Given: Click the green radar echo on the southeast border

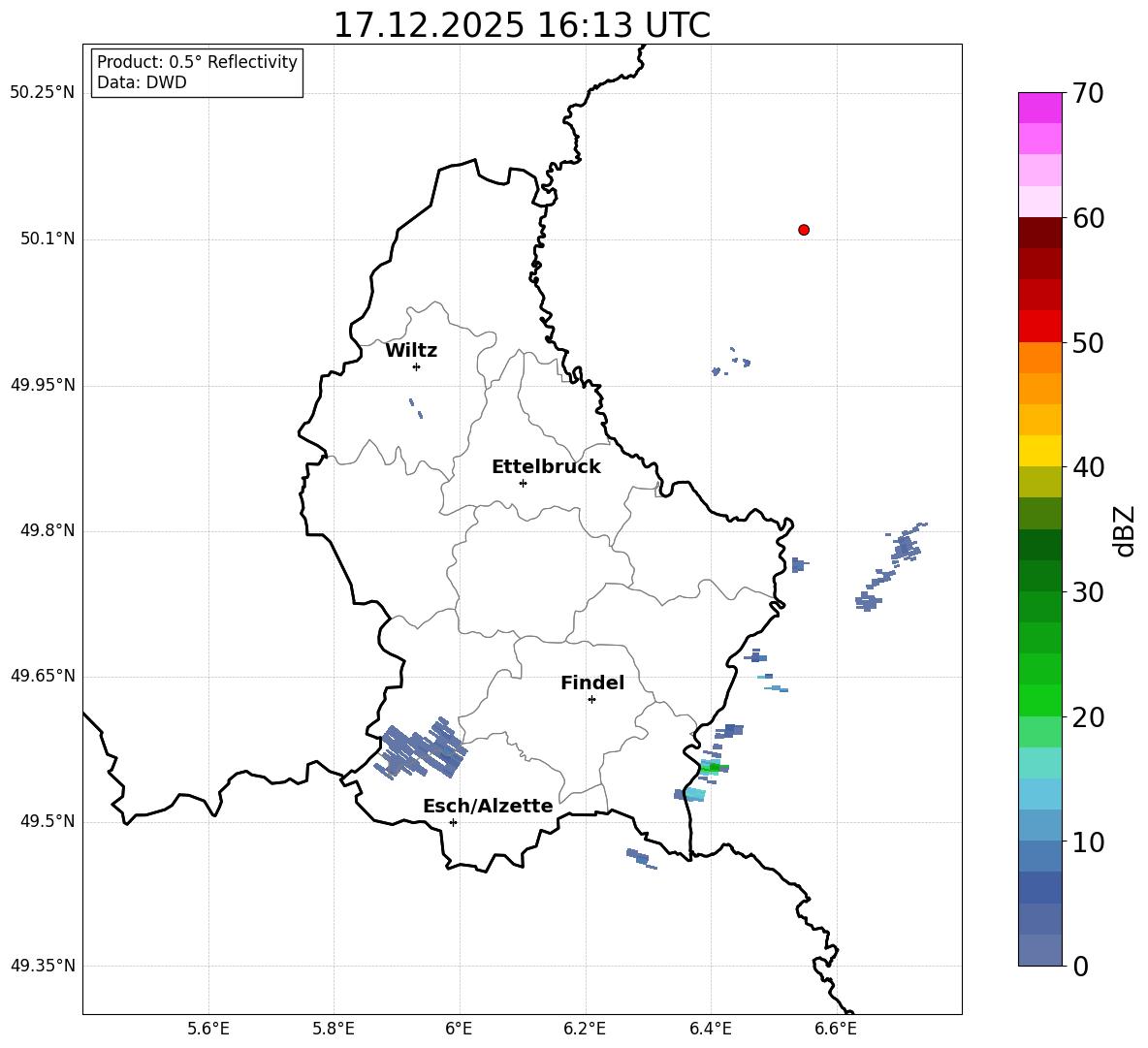Looking at the screenshot, I should pyautogui.click(x=714, y=768).
